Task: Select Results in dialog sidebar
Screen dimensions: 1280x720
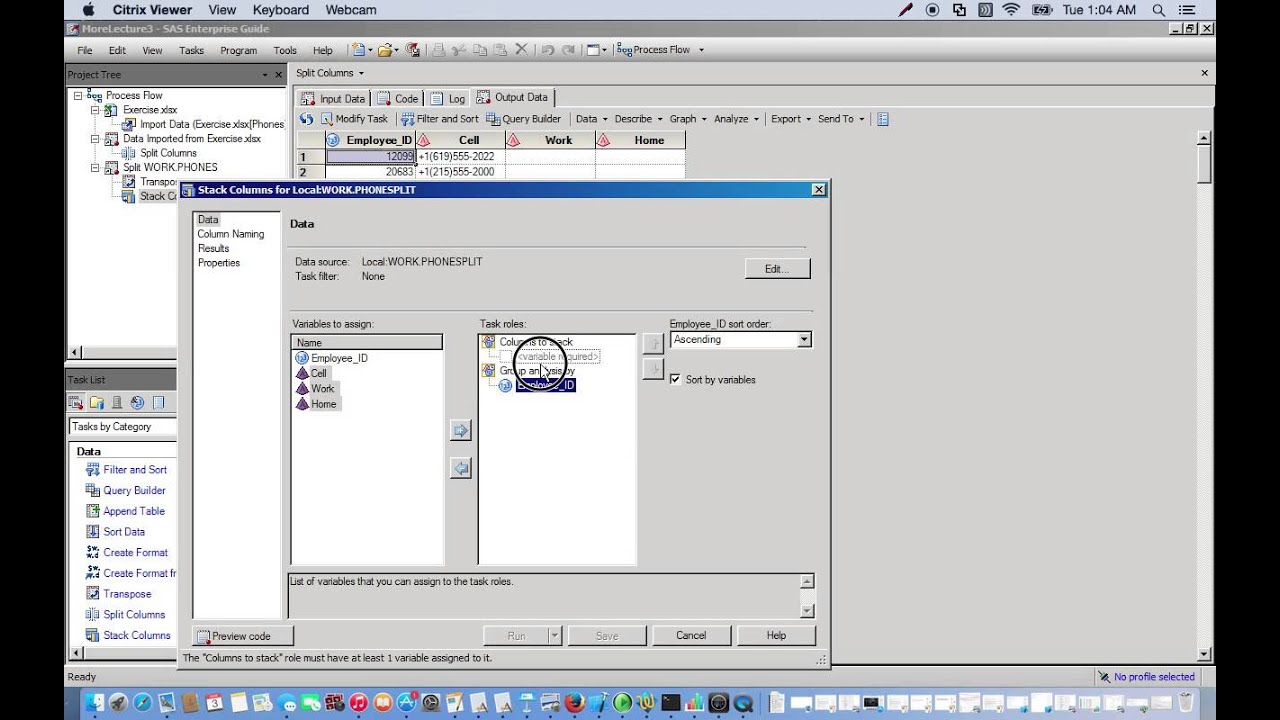Action: (x=213, y=248)
